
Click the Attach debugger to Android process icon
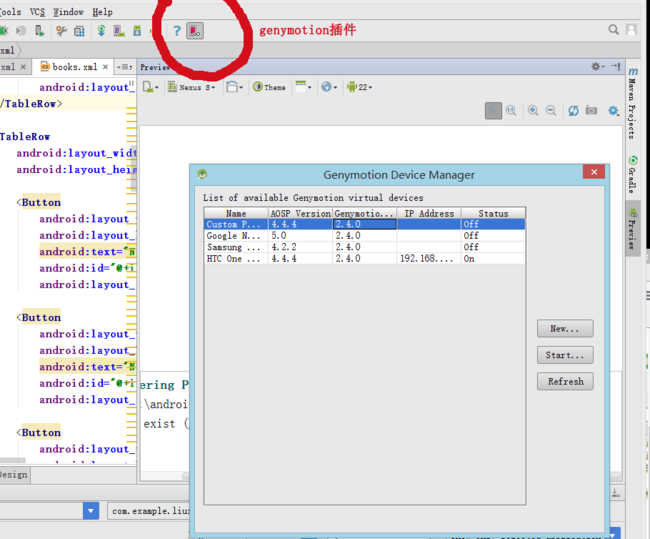pyautogui.click(x=39, y=31)
